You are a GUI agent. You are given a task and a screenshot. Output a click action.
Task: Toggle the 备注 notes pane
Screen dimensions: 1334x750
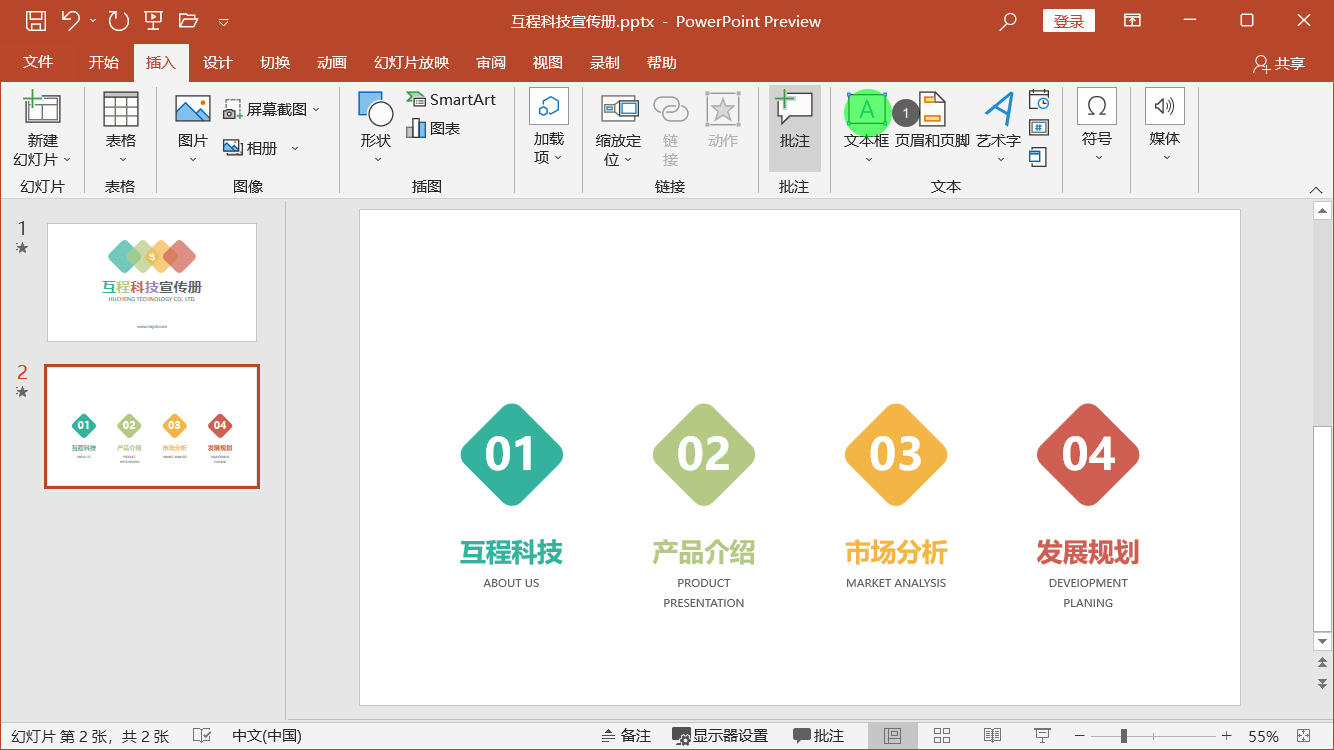tap(627, 736)
